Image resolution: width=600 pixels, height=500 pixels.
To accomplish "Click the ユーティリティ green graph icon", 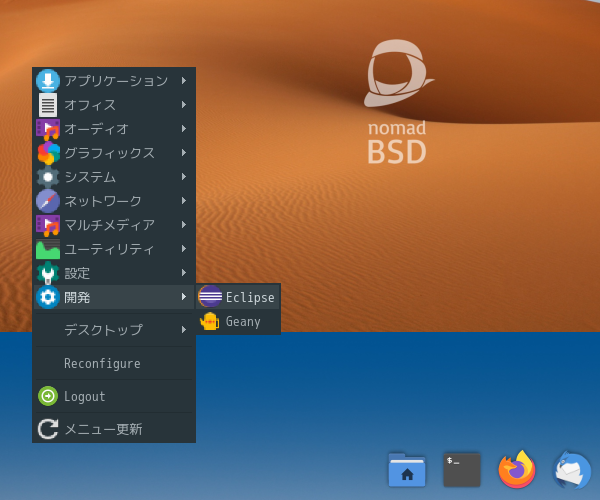I will pos(48,249).
